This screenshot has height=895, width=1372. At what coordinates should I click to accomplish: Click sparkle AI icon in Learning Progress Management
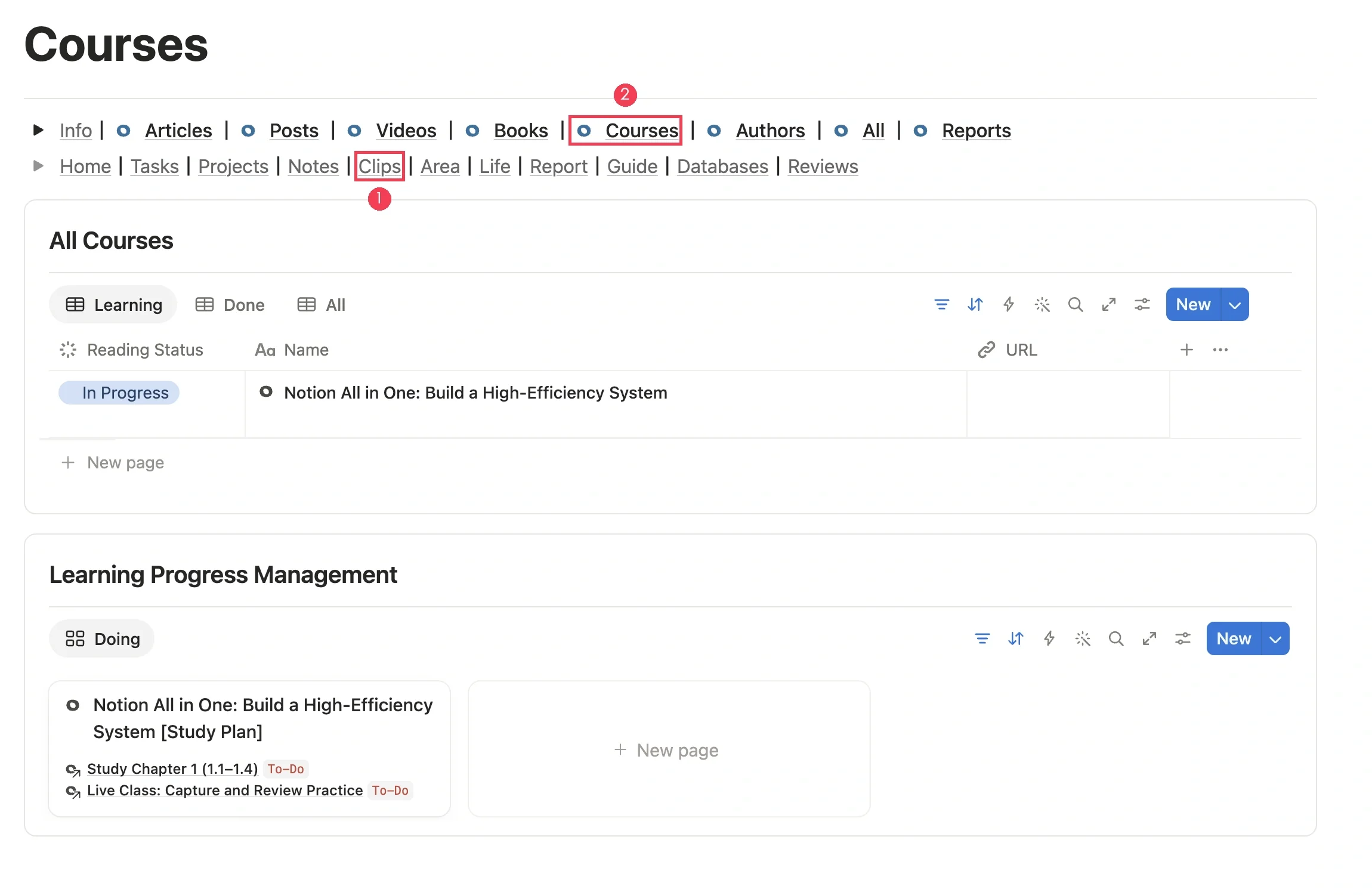click(x=1083, y=639)
